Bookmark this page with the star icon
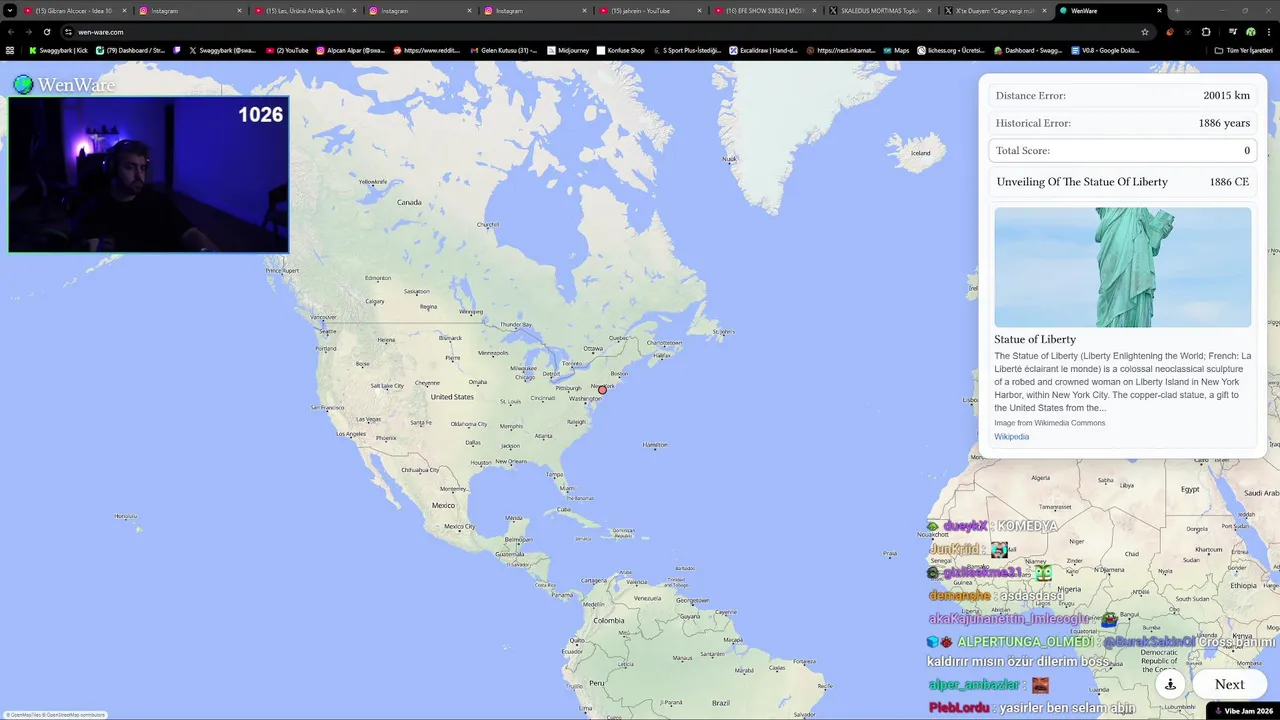Screen dimensions: 1280x720 point(1145,32)
